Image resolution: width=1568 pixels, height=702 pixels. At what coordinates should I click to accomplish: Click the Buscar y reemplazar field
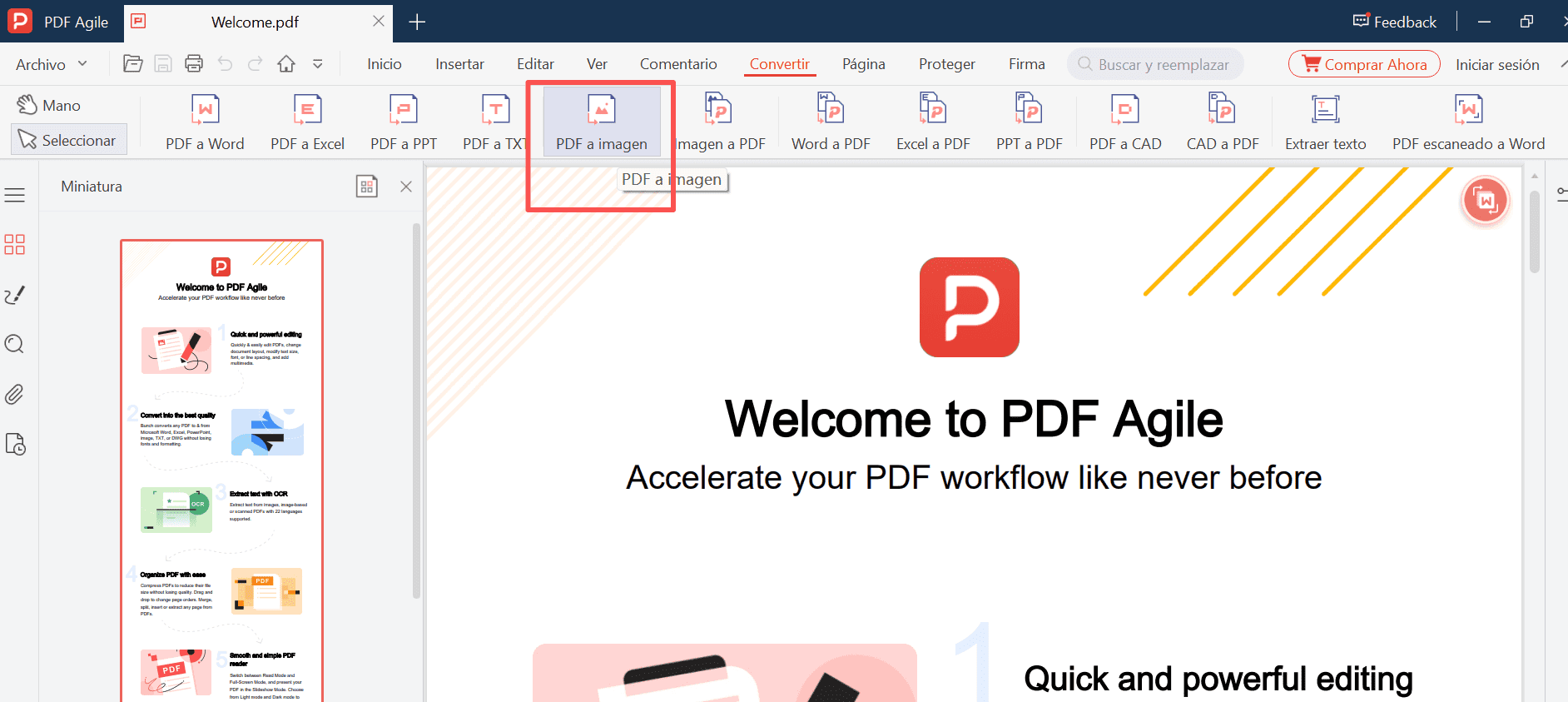[x=1155, y=64]
